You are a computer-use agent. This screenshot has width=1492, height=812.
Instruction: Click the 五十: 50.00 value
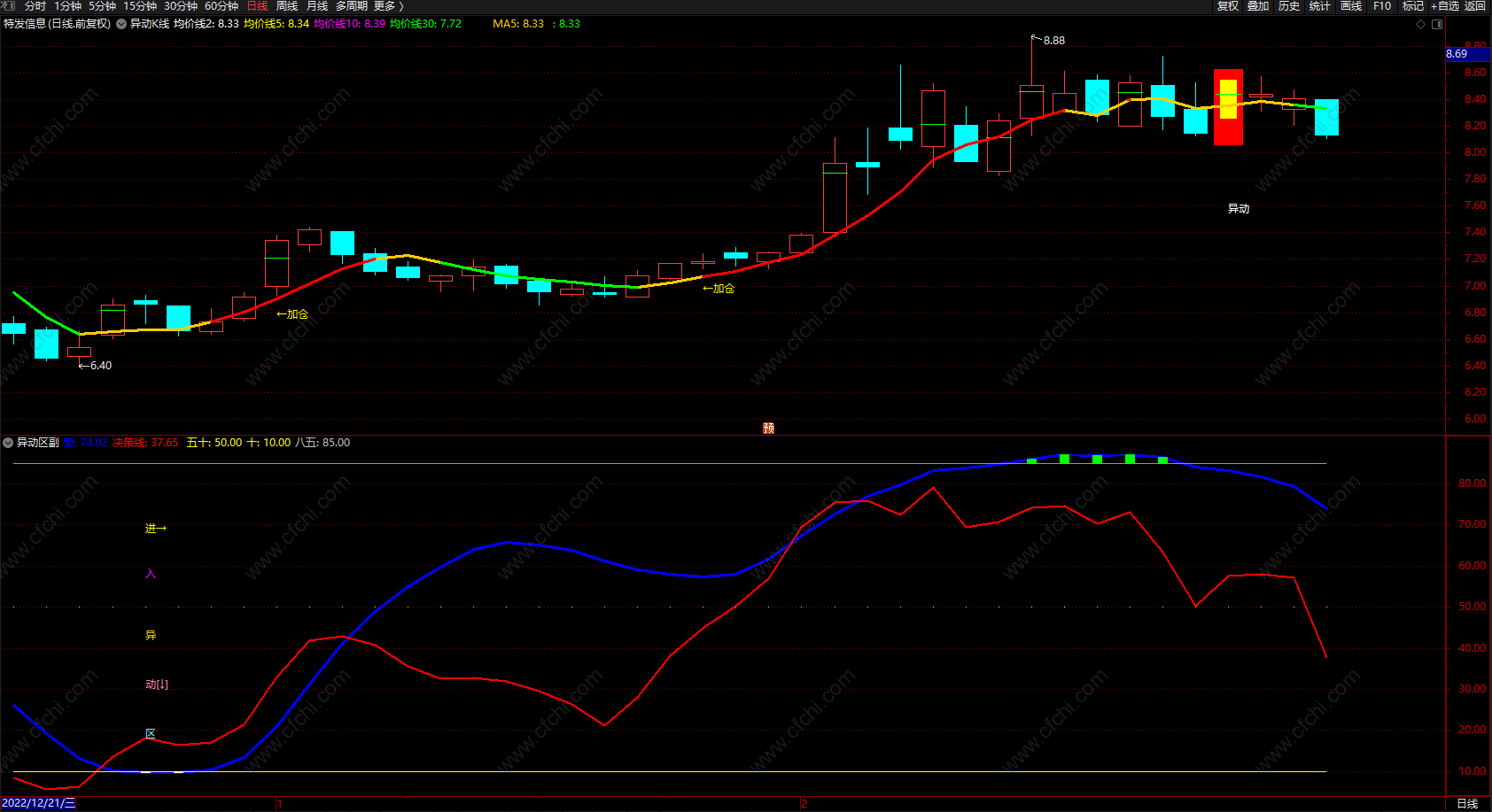coord(214,443)
